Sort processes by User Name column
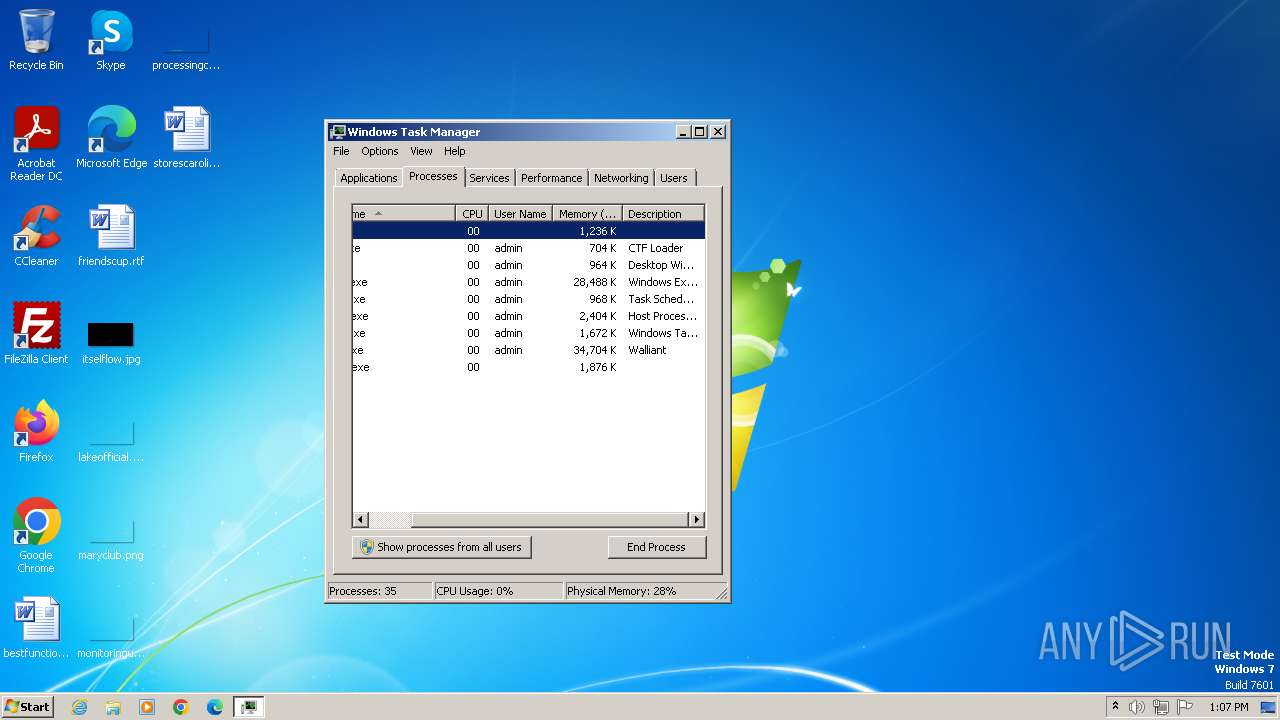This screenshot has height=720, width=1280. tap(520, 214)
